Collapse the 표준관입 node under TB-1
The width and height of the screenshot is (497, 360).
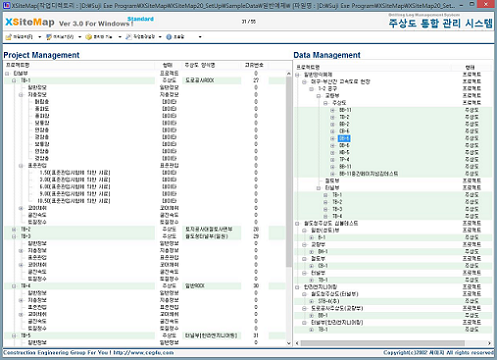coord(21,166)
